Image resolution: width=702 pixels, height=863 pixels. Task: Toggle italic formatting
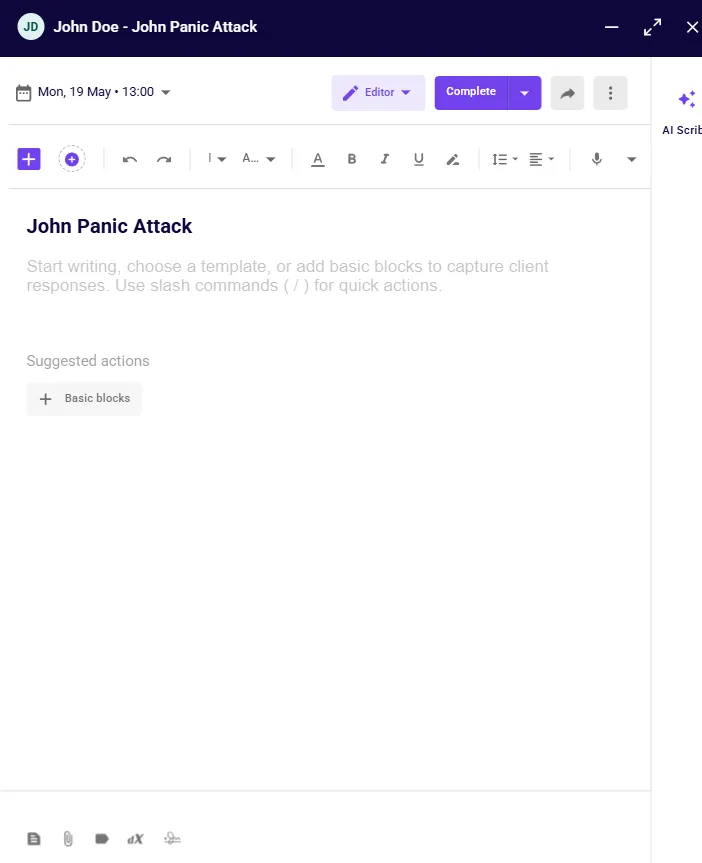click(384, 159)
